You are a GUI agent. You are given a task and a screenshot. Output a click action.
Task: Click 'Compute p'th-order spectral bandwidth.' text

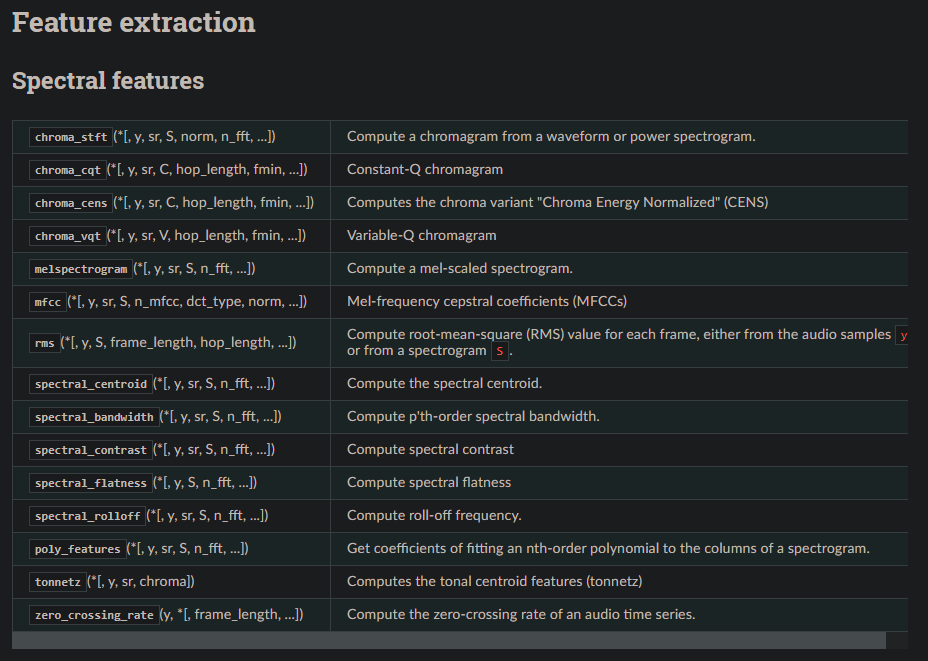click(x=473, y=417)
